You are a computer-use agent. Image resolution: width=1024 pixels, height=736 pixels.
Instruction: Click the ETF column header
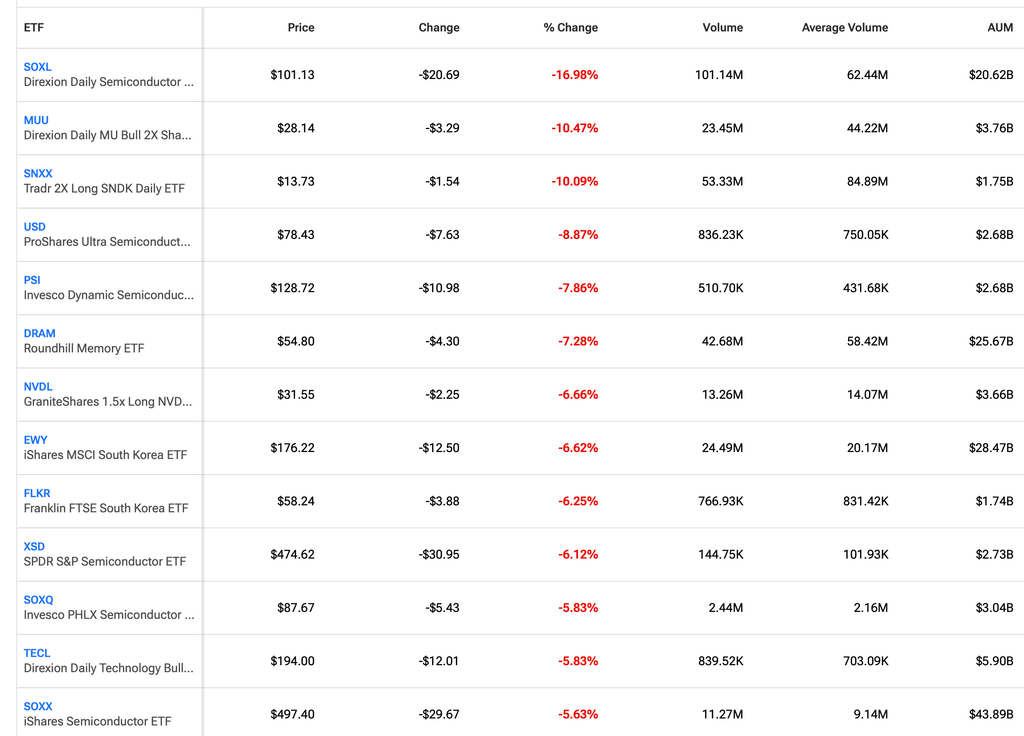click(34, 27)
